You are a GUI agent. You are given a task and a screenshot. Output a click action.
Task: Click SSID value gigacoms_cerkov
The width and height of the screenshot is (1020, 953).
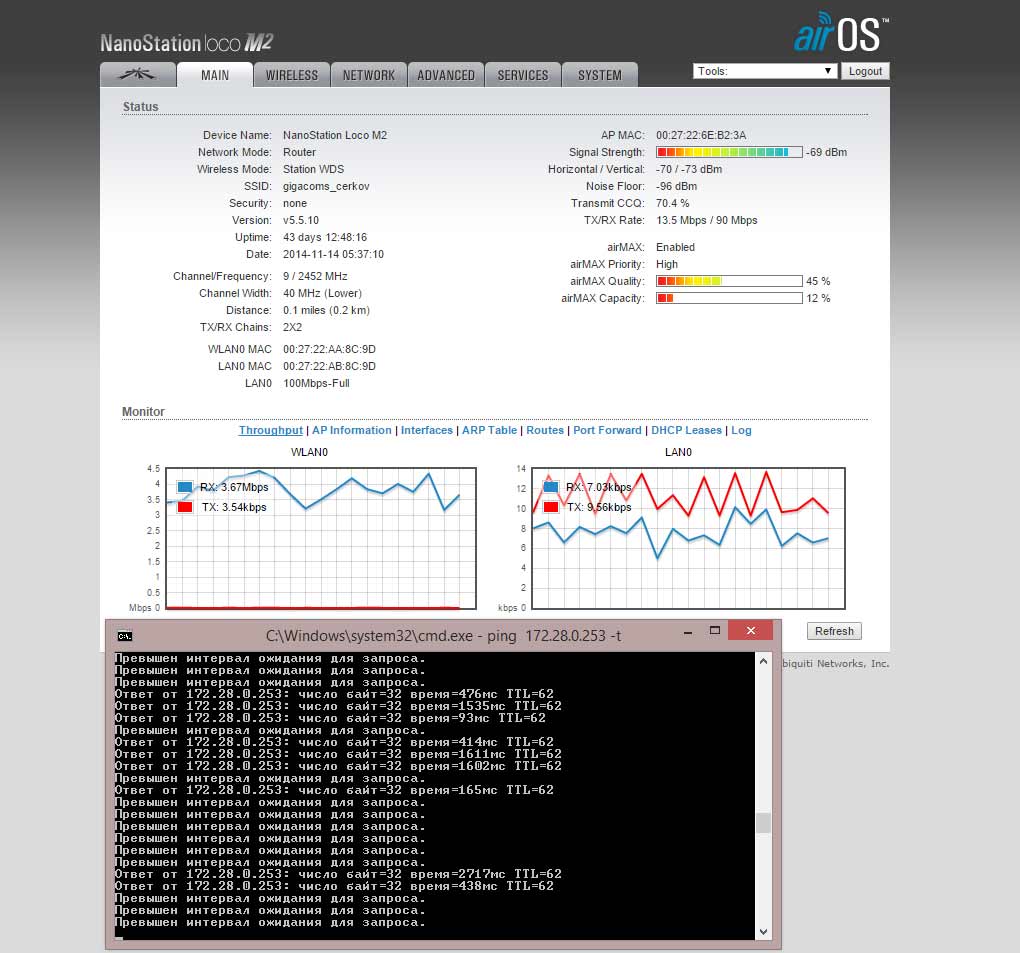tap(326, 186)
